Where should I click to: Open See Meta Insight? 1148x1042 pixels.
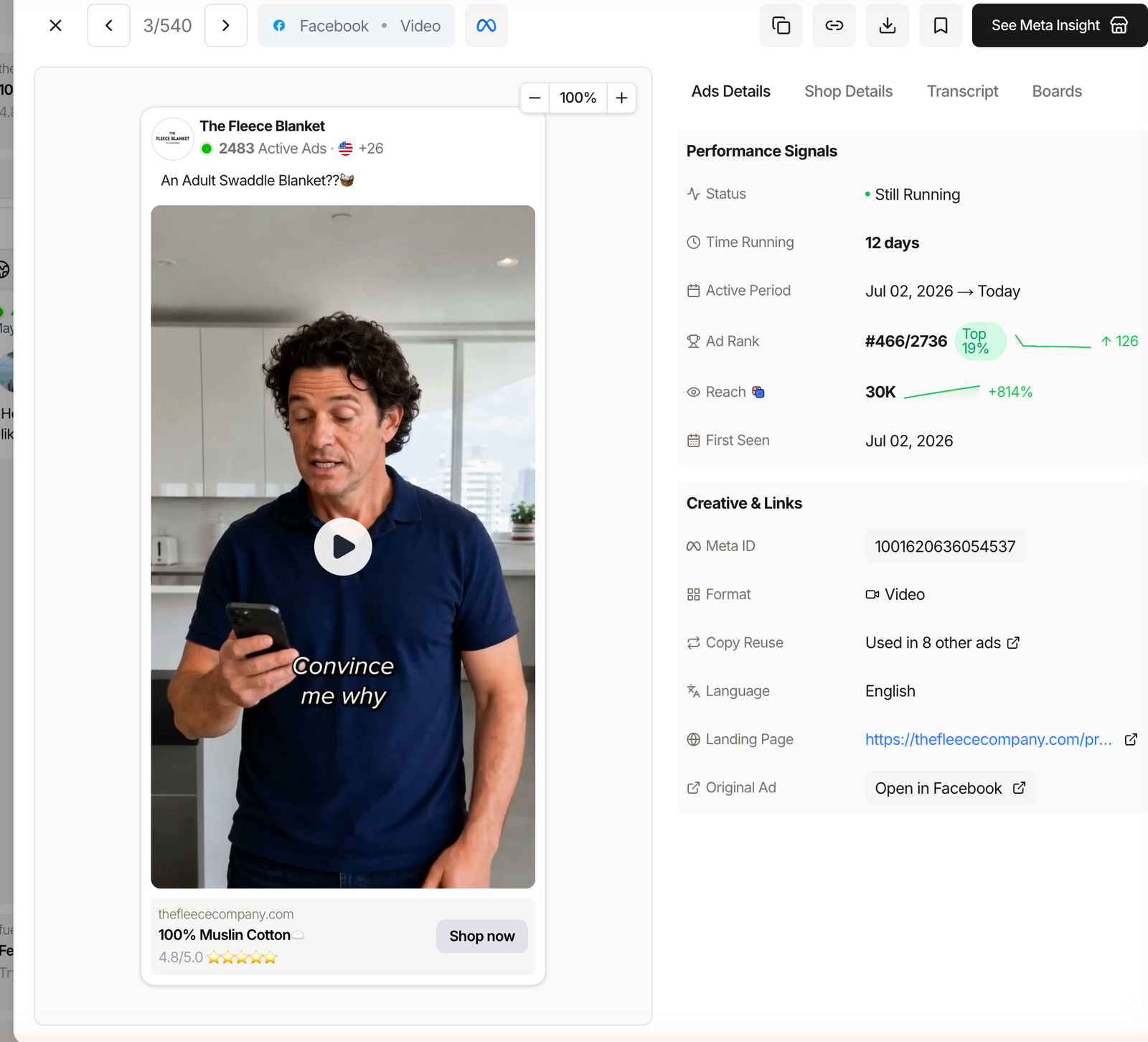click(1060, 26)
